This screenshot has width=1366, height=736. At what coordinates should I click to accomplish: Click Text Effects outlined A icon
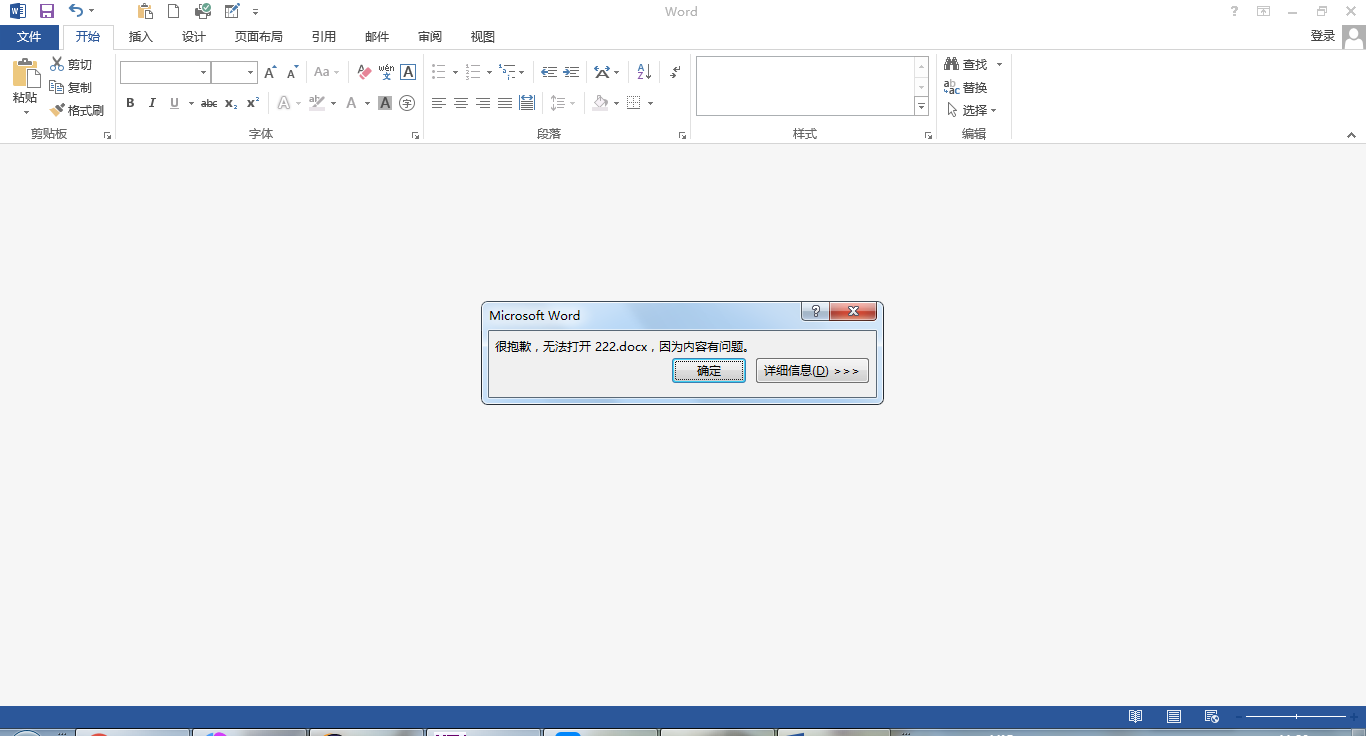pyautogui.click(x=284, y=103)
